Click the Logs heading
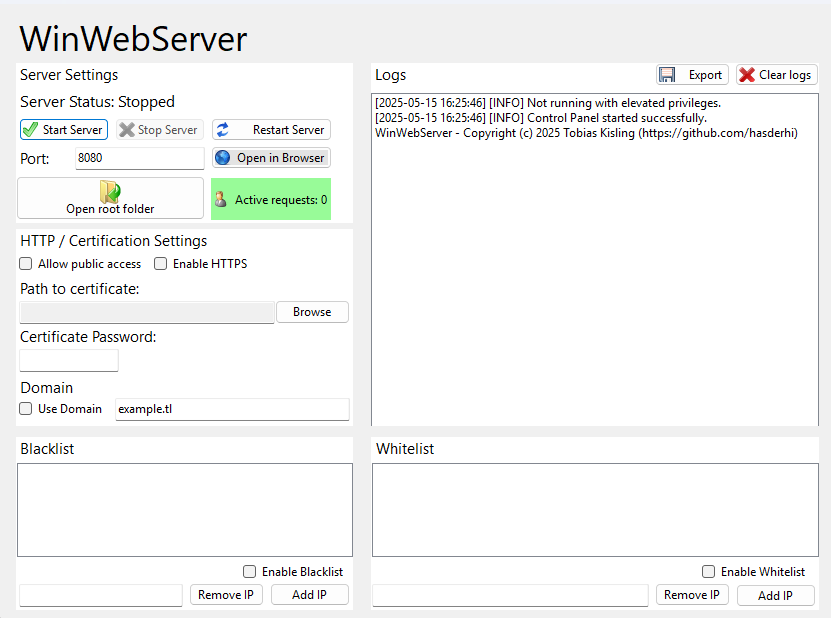 coord(391,75)
